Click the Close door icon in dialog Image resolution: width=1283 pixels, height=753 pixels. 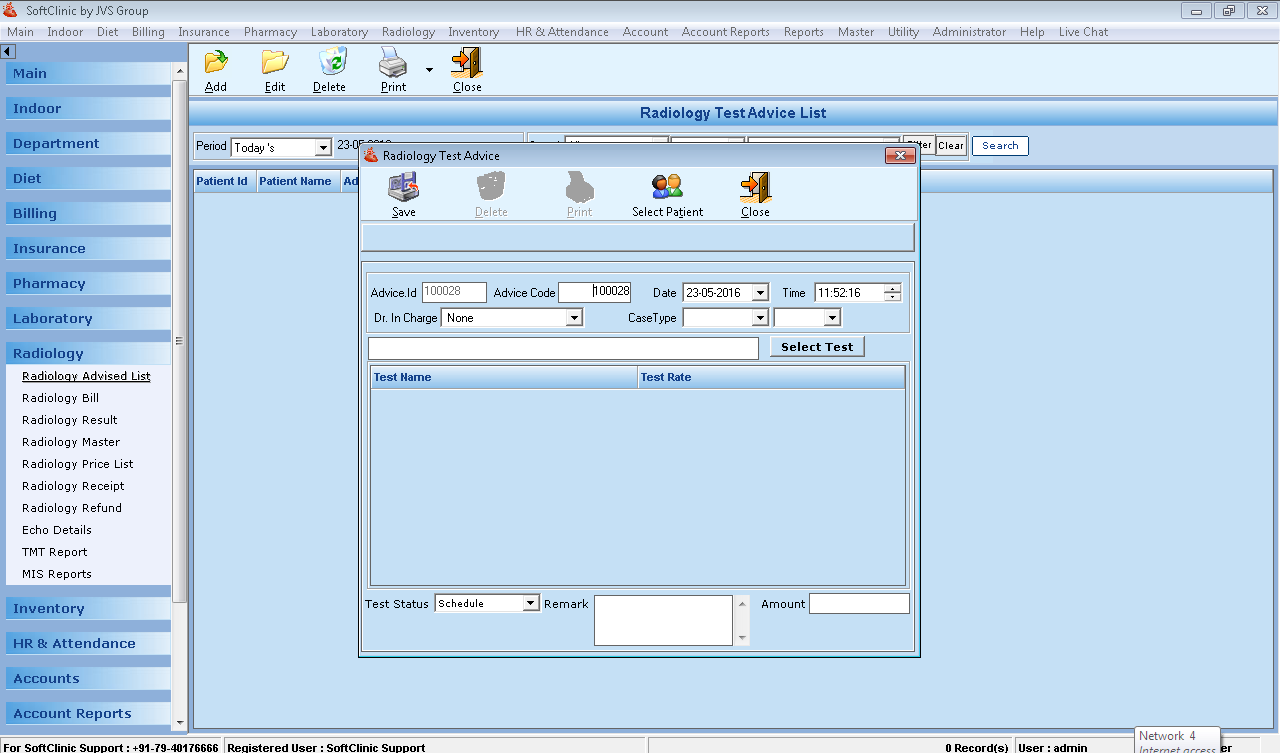[755, 187]
